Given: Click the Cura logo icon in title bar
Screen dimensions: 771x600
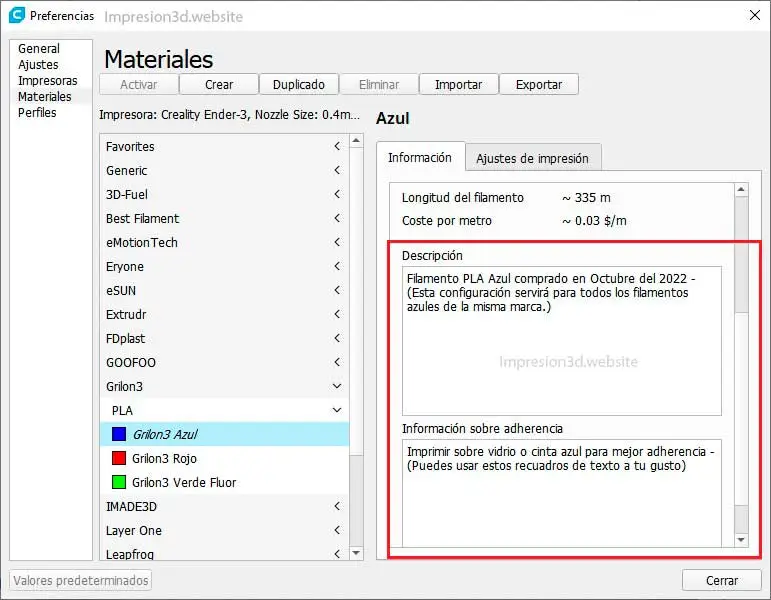Looking at the screenshot, I should (x=16, y=15).
